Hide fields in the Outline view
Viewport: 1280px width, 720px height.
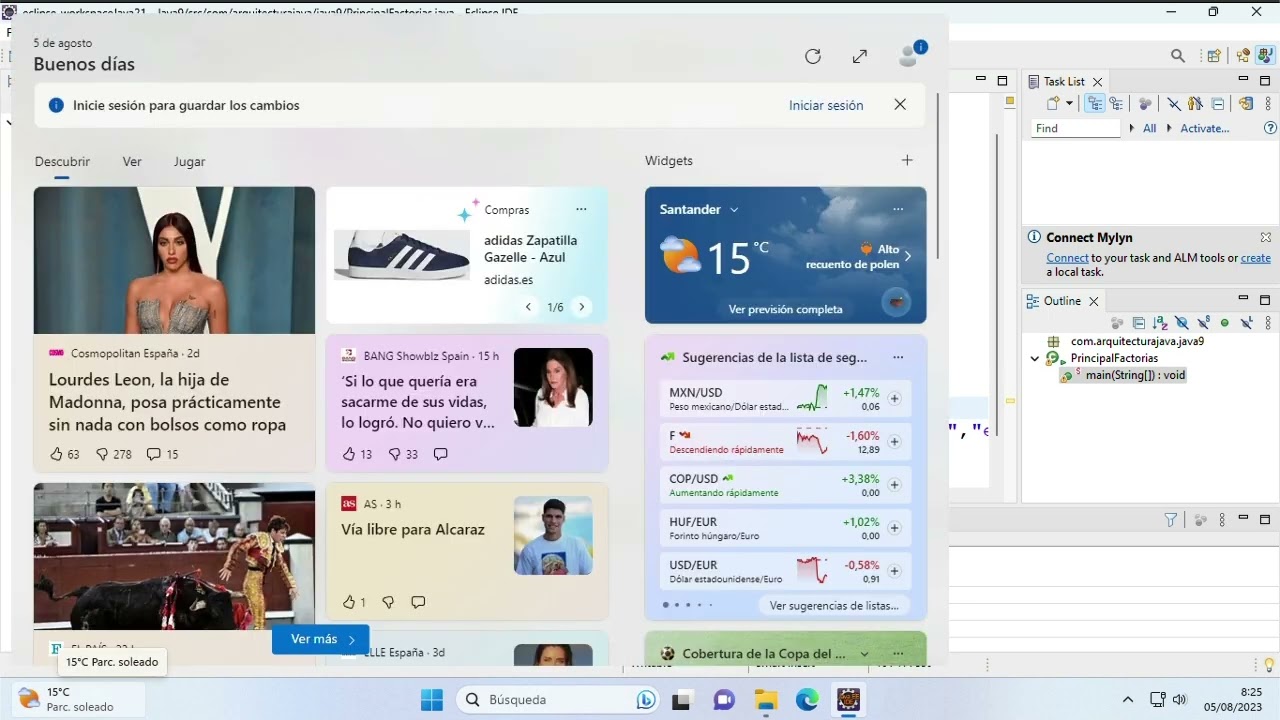1181,323
